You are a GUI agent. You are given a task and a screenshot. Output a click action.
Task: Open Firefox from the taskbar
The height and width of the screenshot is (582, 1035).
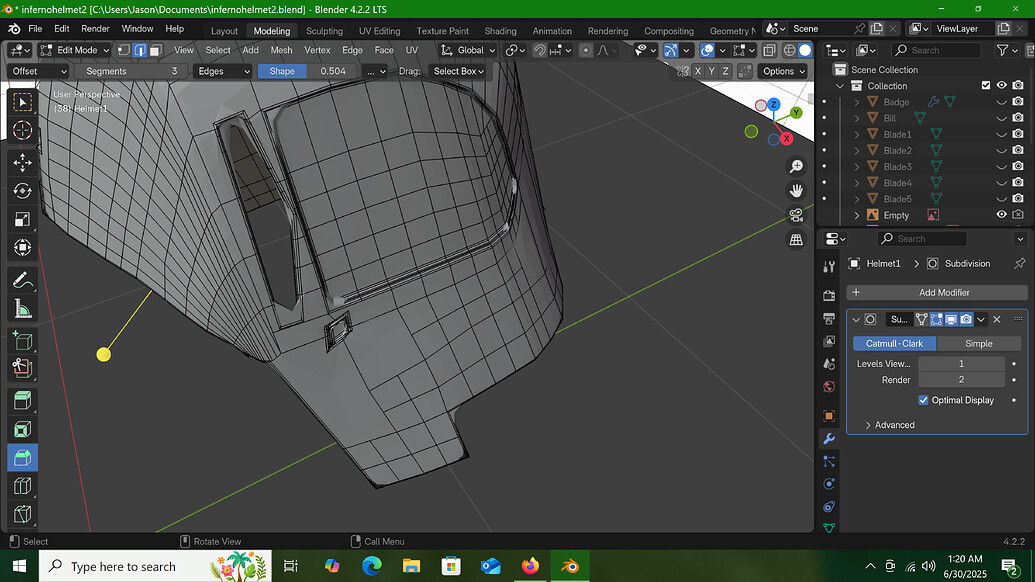click(x=530, y=566)
